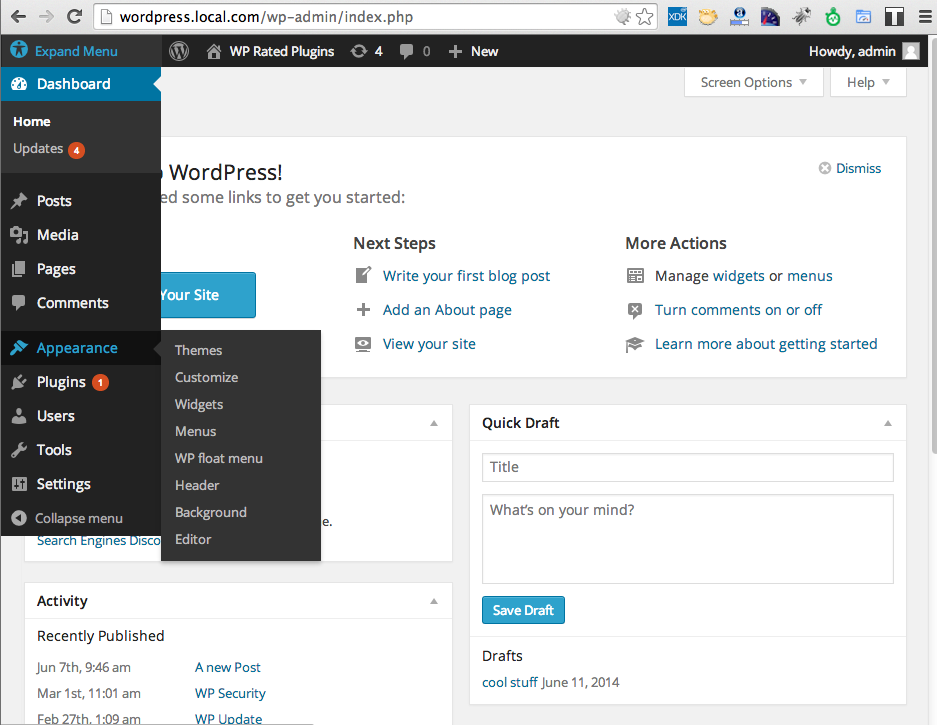
Task: Click the accessibility Expand Menu icon
Action: 19,50
